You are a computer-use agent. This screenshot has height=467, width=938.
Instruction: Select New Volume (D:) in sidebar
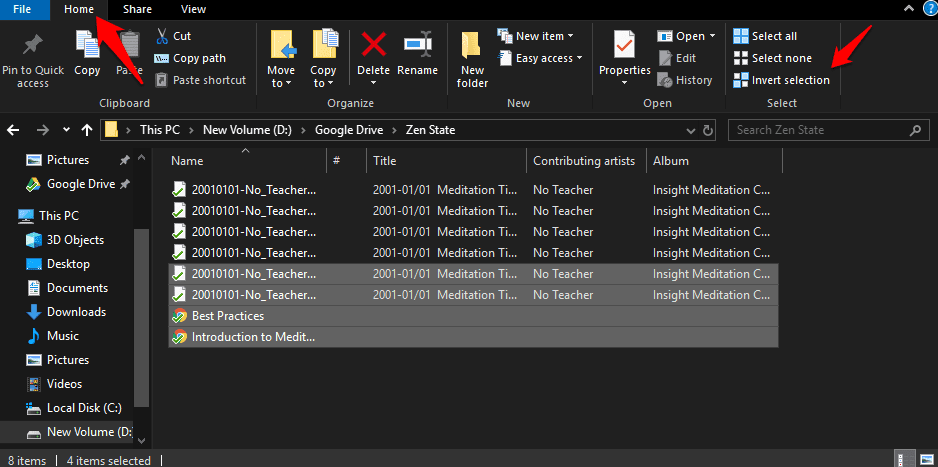tap(78, 432)
